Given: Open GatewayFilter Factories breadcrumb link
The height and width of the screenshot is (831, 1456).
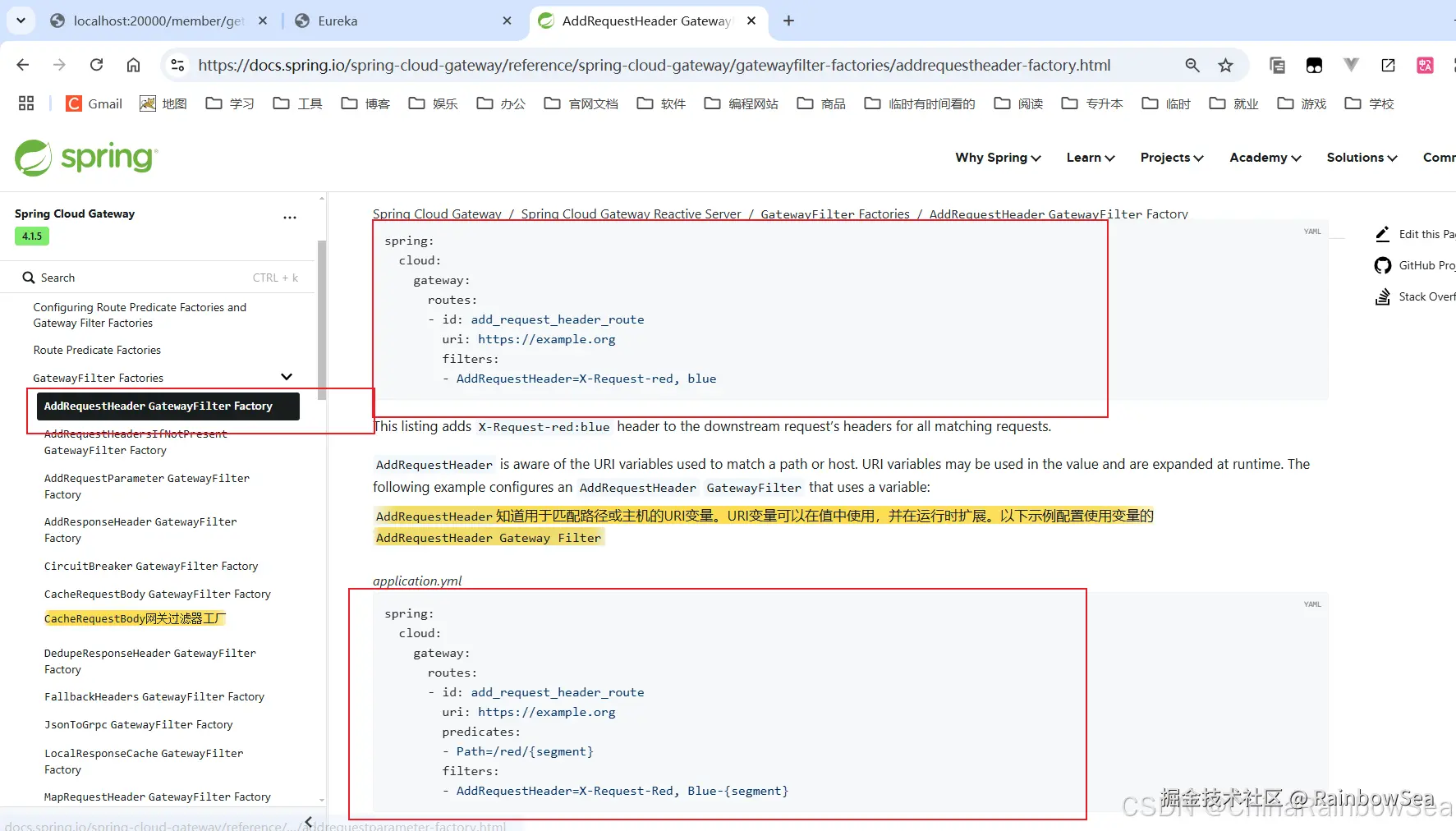Looking at the screenshot, I should [x=835, y=213].
